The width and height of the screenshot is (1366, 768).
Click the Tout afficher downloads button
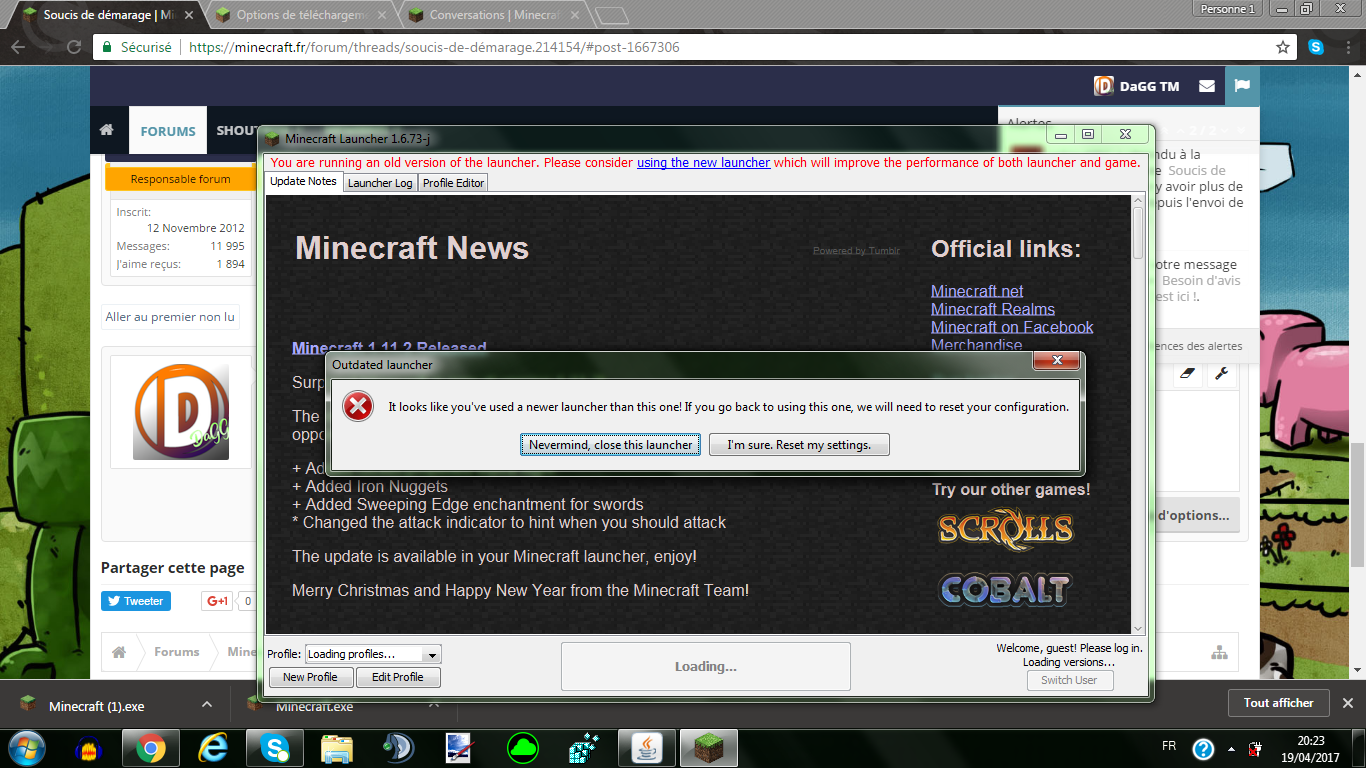coord(1278,703)
